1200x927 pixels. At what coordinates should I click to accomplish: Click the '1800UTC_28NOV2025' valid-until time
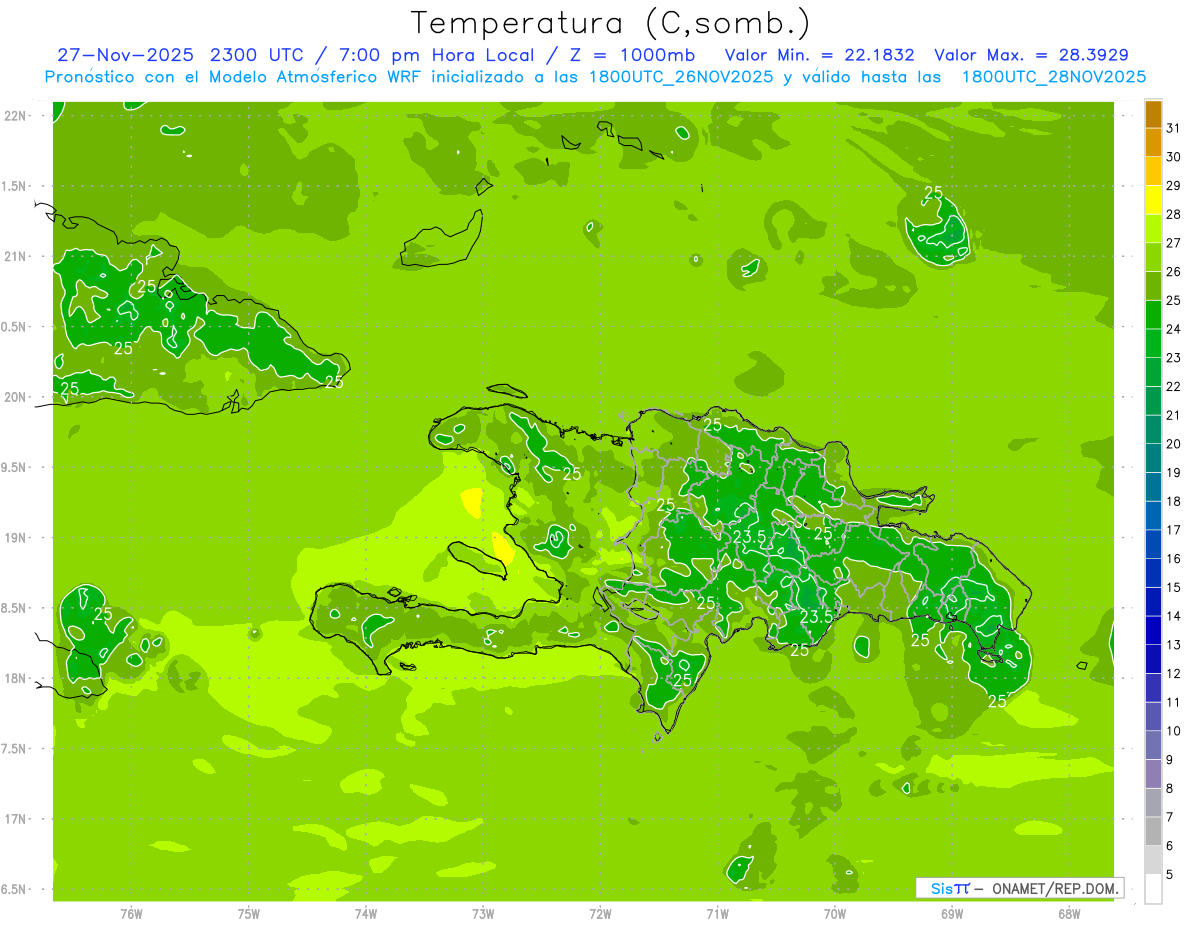coord(1054,77)
